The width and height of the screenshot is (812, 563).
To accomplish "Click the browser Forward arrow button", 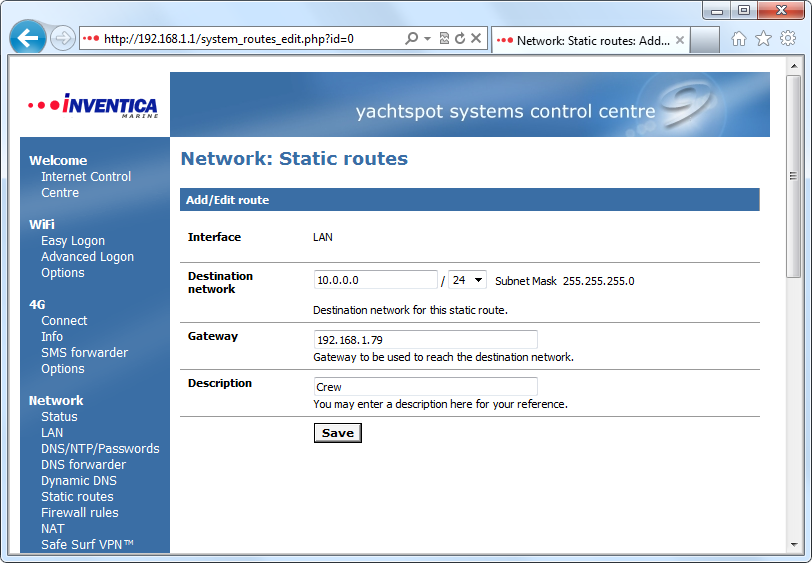I will click(x=63, y=38).
